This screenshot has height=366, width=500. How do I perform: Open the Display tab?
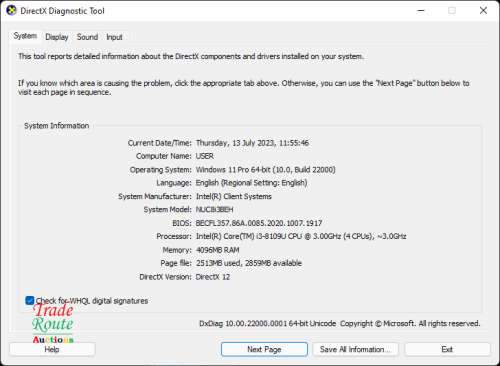[x=57, y=37]
